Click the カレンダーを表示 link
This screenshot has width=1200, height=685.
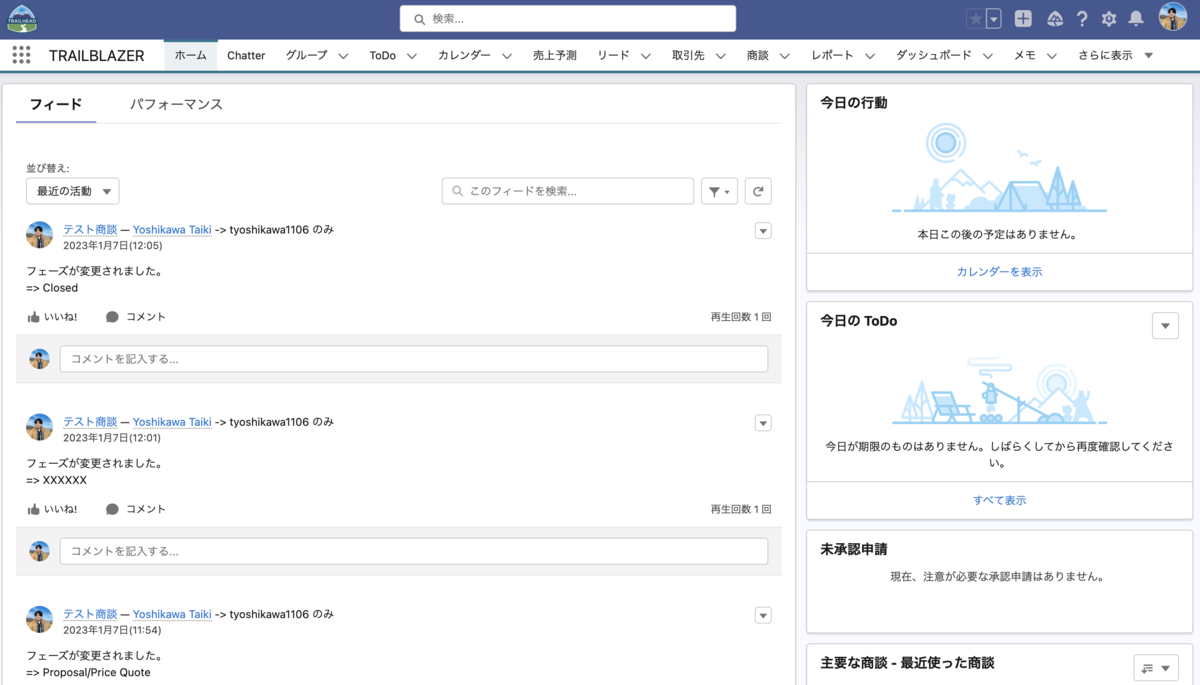click(x=999, y=271)
